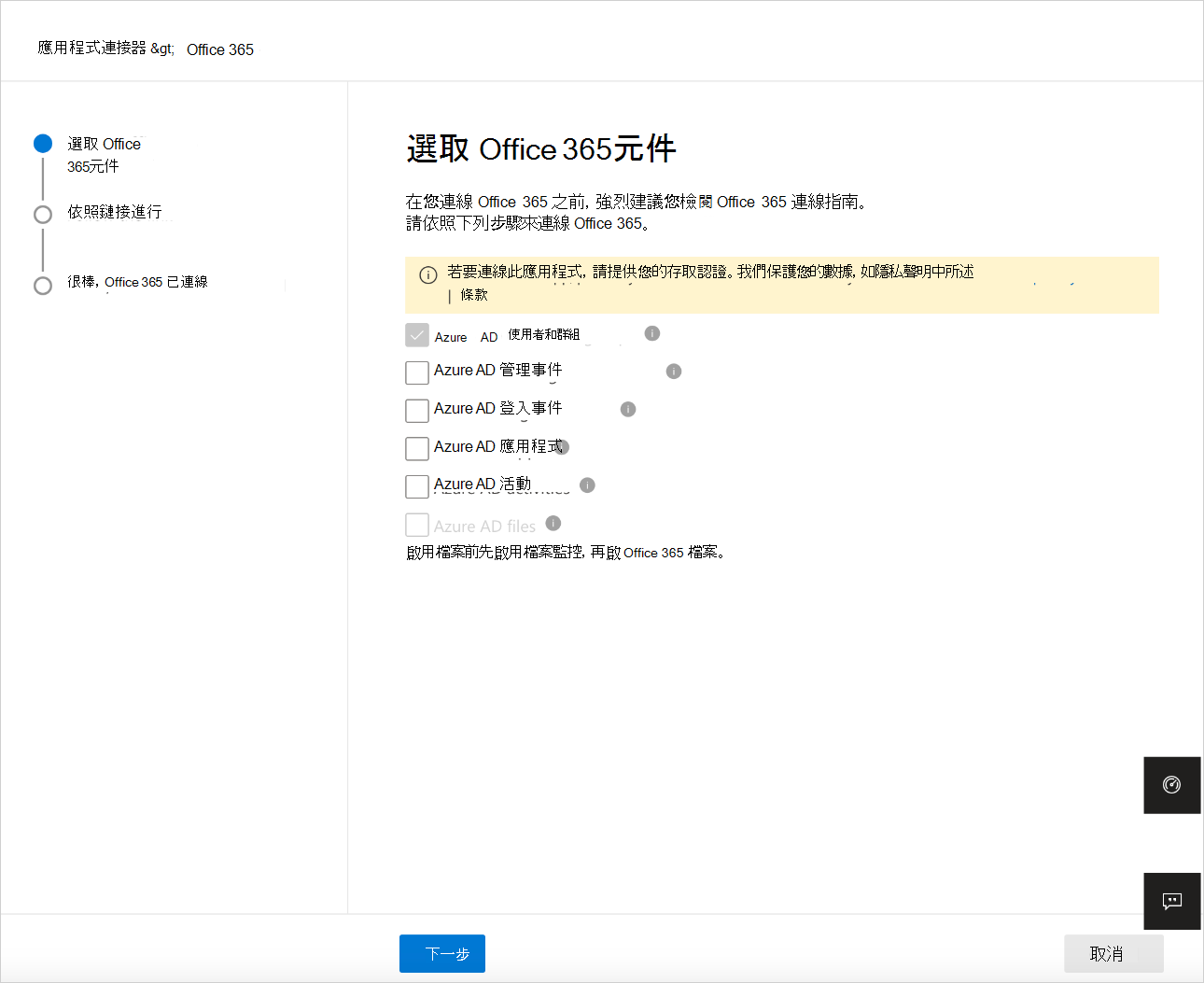Click info icon beside Azure AD 登入事件
This screenshot has width=1204, height=983.
[x=628, y=409]
